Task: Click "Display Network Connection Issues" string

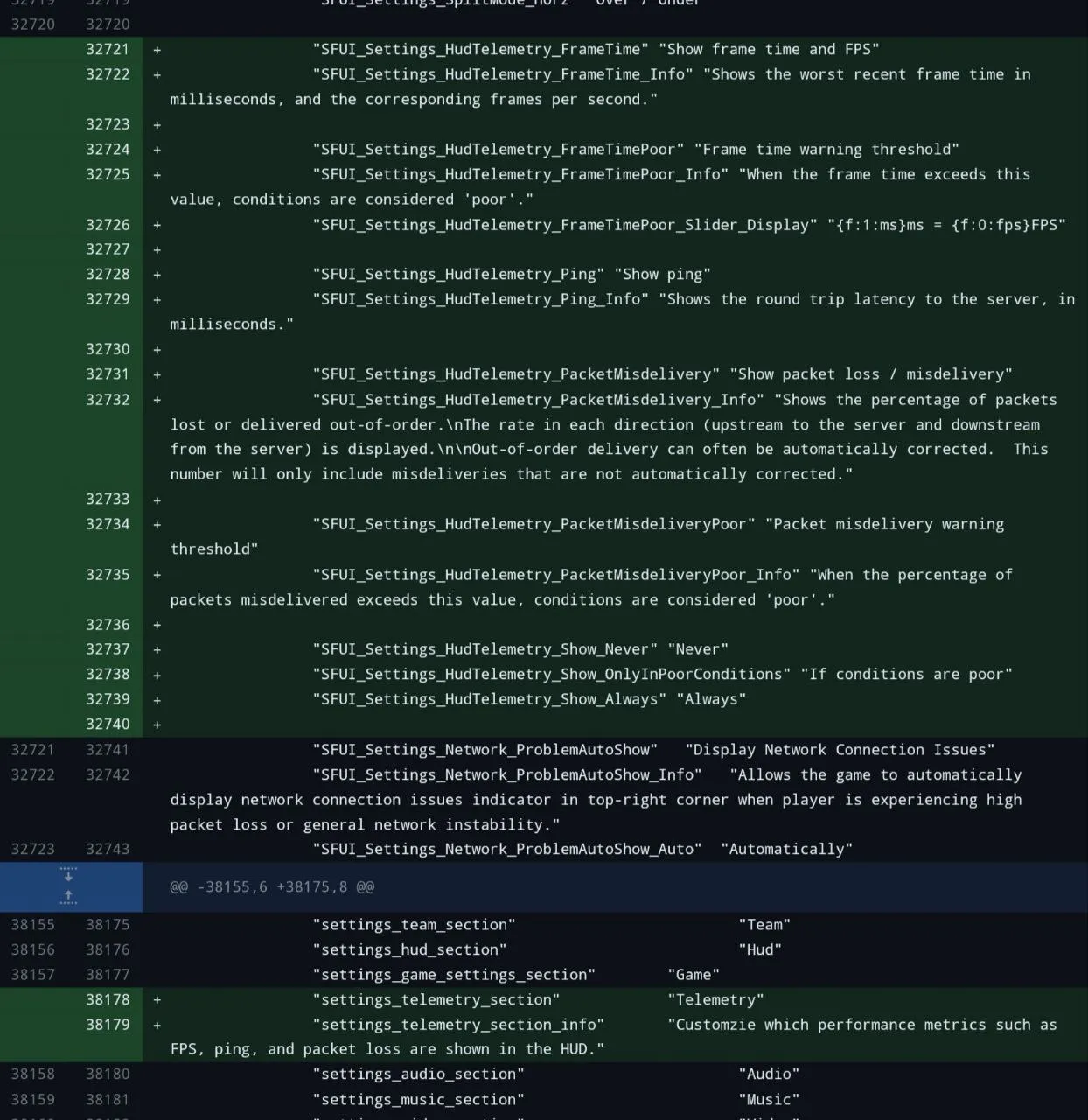Action: click(840, 750)
